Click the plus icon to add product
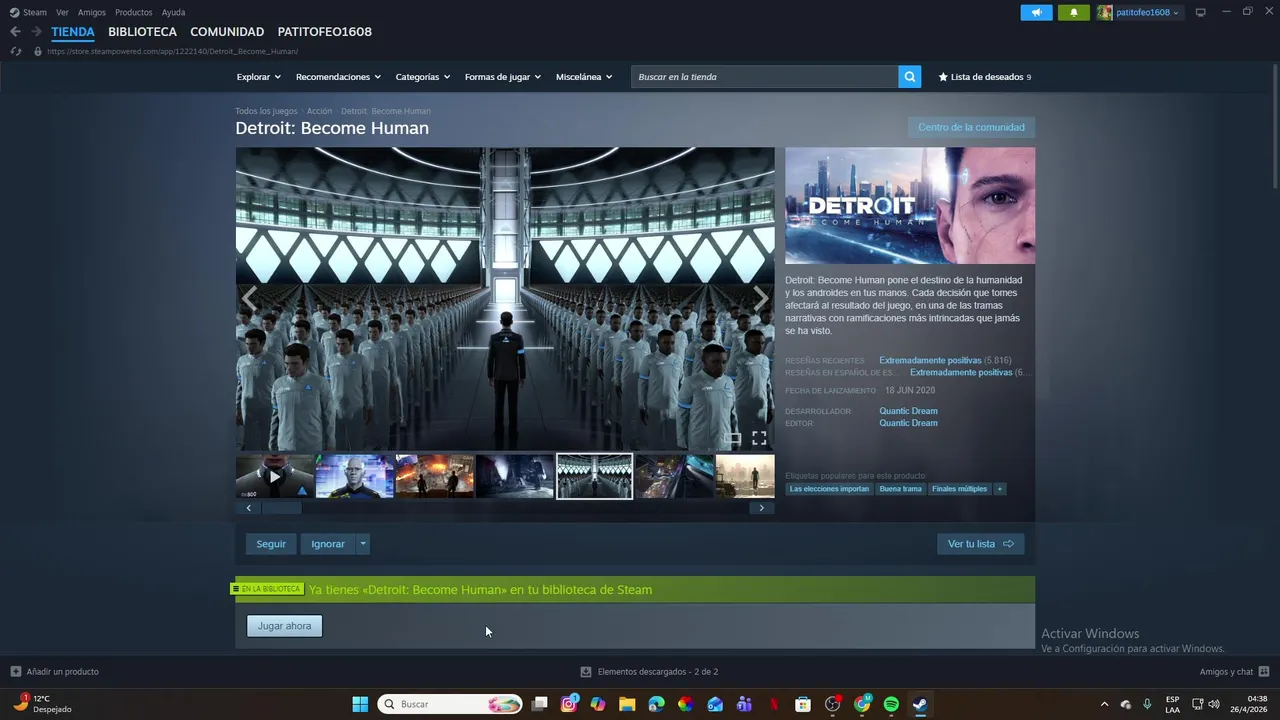 click(15, 672)
